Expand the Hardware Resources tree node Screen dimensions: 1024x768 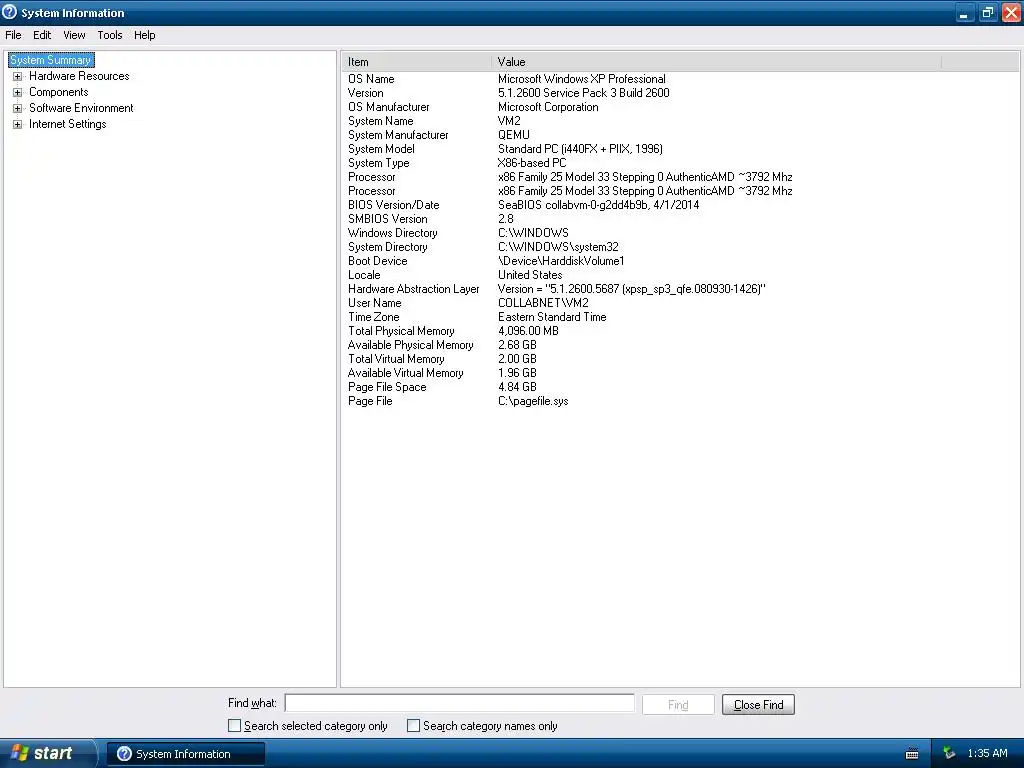[x=18, y=76]
